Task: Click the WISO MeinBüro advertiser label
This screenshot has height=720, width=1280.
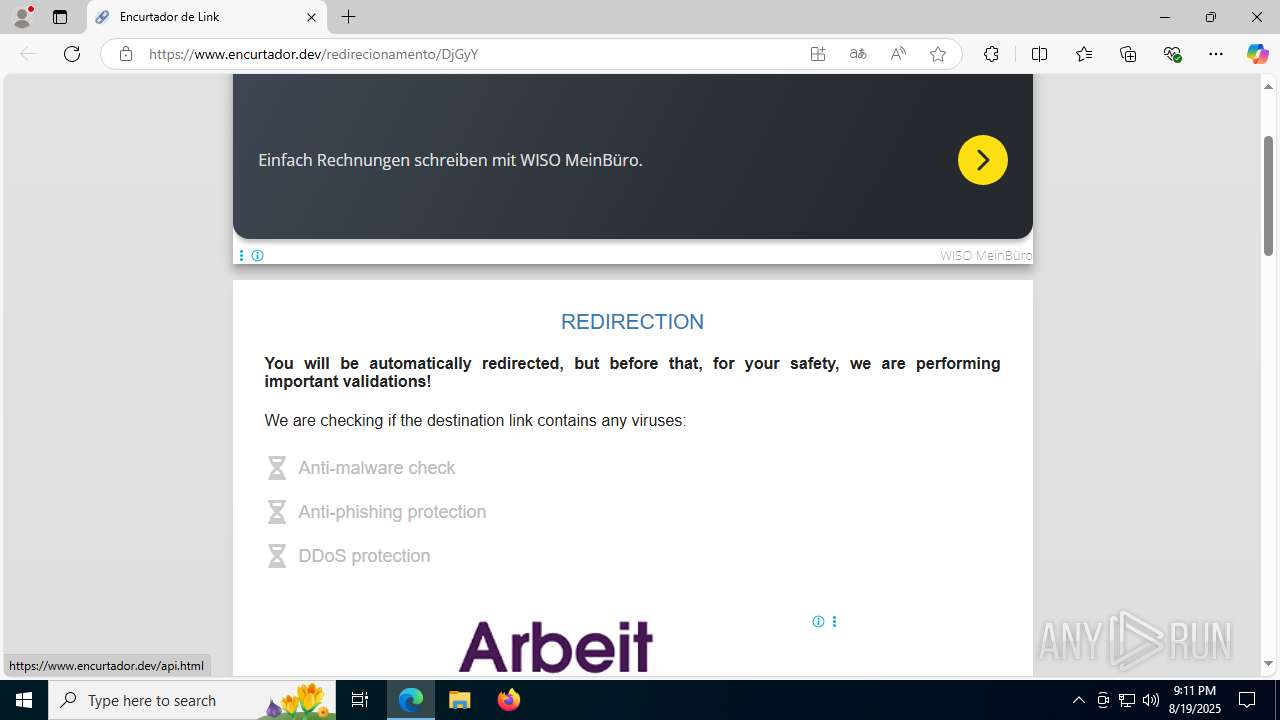Action: tap(985, 256)
